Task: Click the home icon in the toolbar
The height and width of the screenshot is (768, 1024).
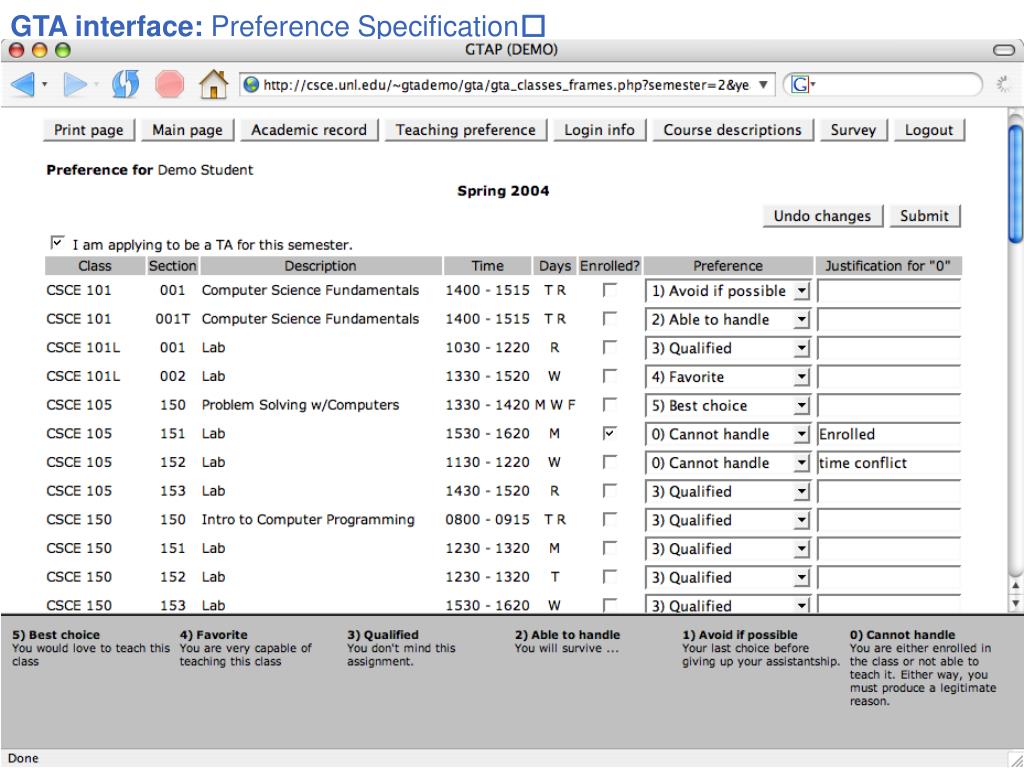Action: [214, 84]
